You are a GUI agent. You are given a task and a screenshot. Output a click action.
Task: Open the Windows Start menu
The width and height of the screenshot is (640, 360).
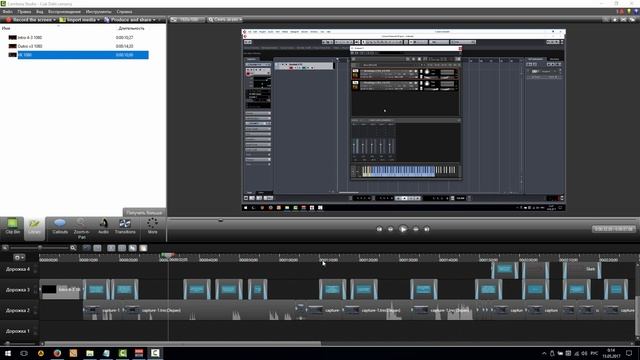tap(7, 353)
